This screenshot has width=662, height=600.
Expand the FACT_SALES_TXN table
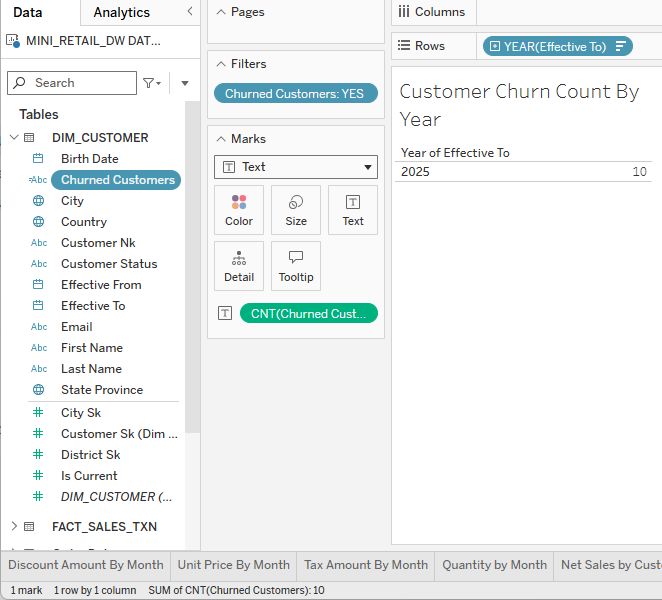(x=13, y=526)
